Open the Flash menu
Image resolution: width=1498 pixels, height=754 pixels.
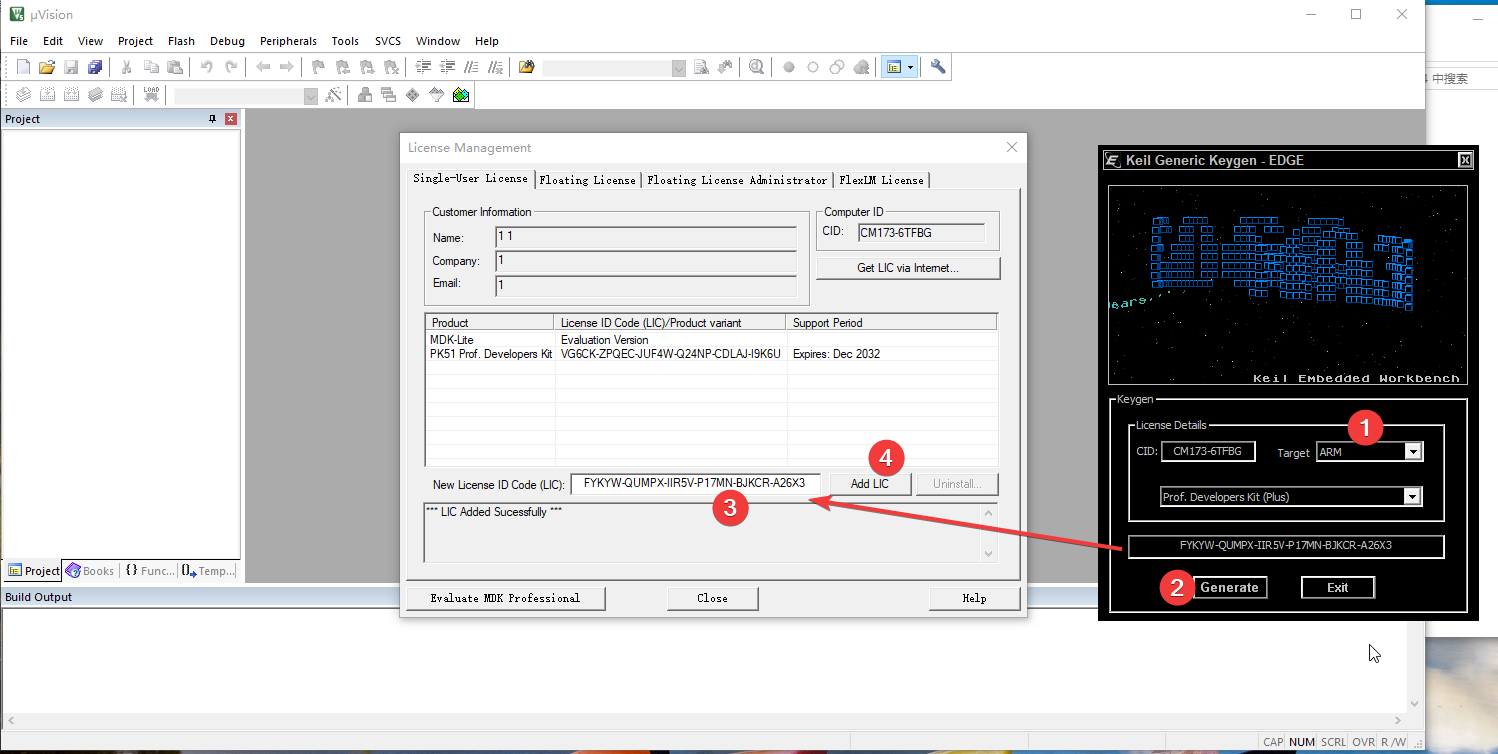pyautogui.click(x=181, y=41)
